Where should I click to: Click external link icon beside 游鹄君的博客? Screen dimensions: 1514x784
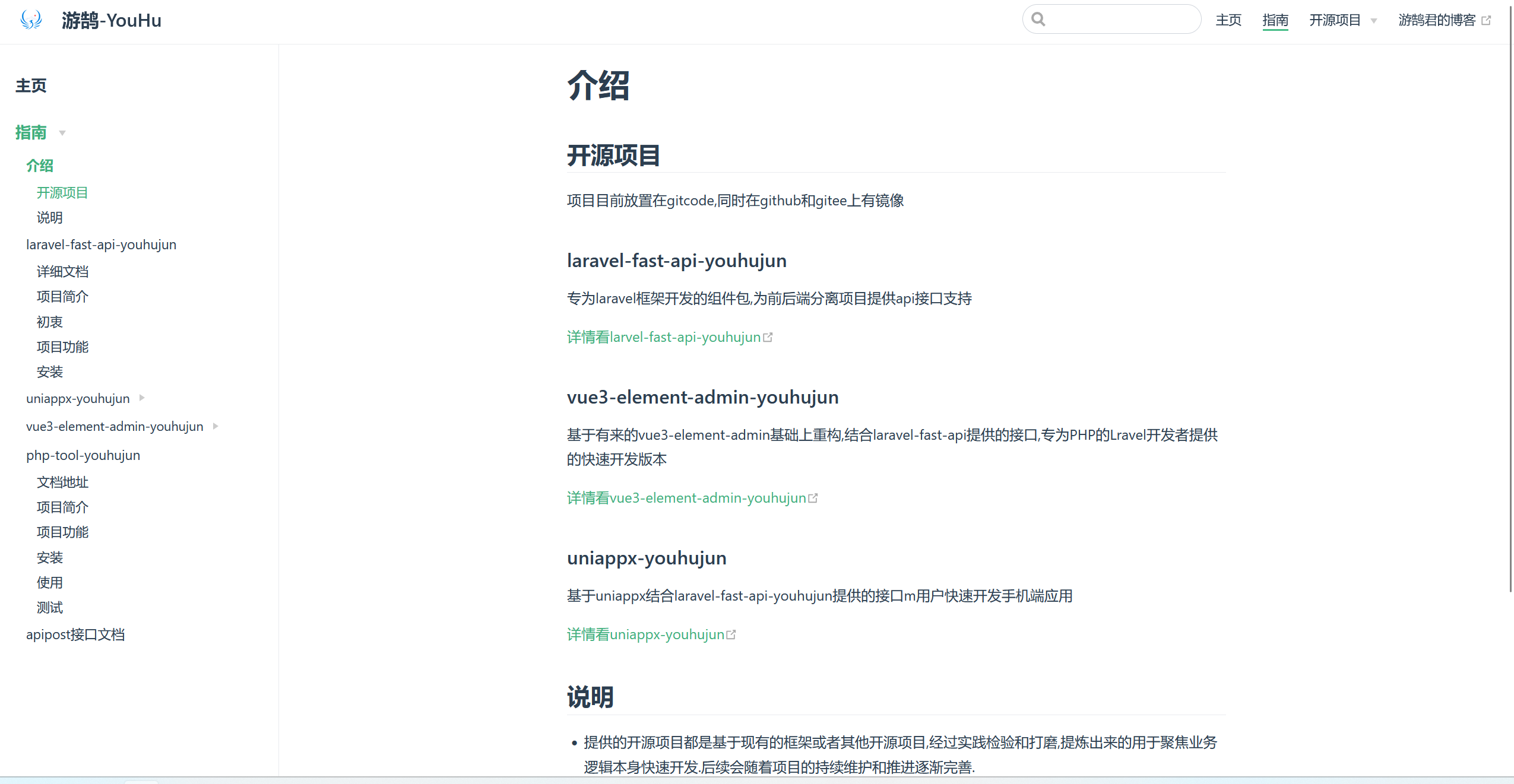pyautogui.click(x=1486, y=21)
